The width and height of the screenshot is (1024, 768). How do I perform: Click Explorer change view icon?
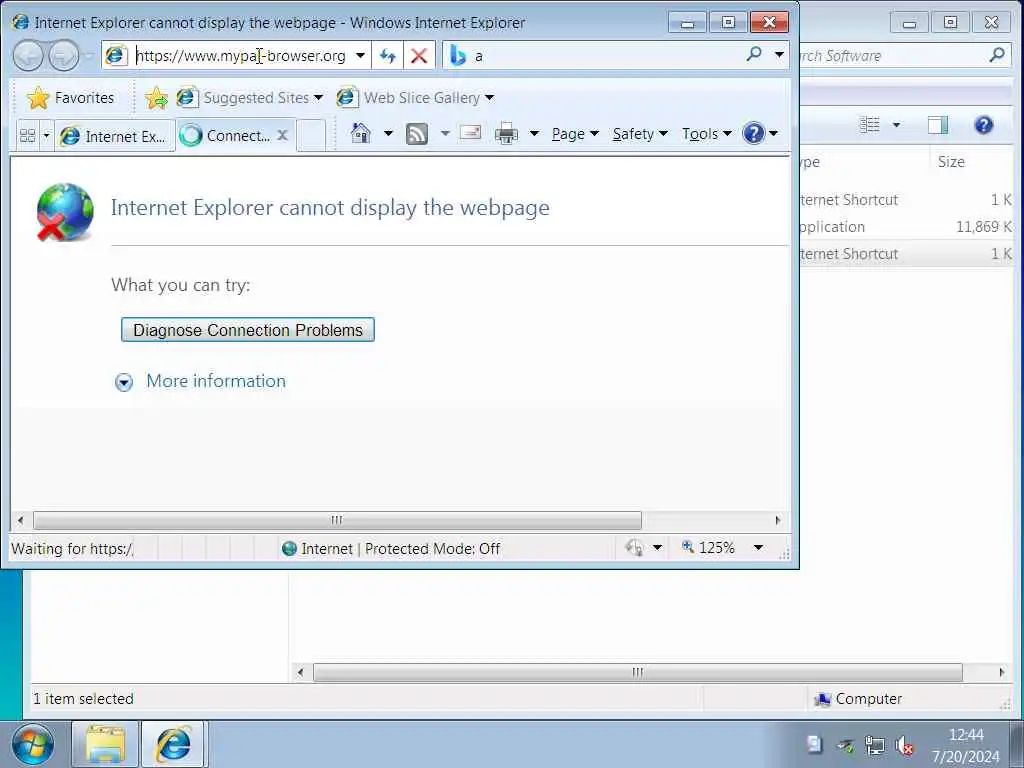[x=869, y=124]
